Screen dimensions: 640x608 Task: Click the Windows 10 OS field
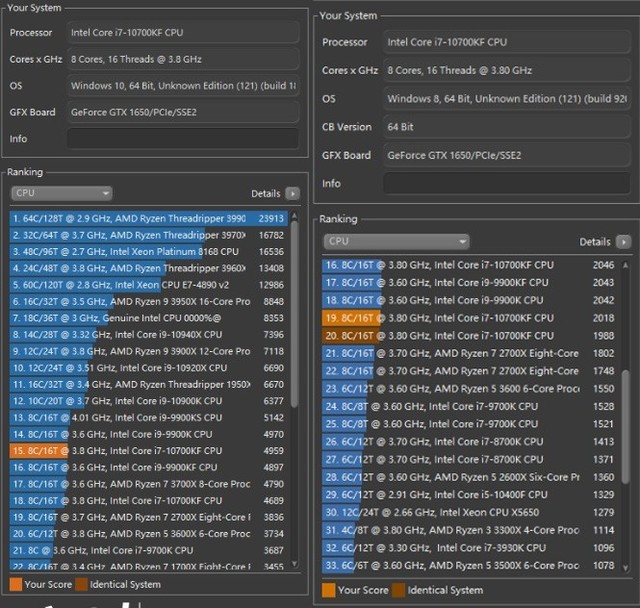pyautogui.click(x=183, y=86)
